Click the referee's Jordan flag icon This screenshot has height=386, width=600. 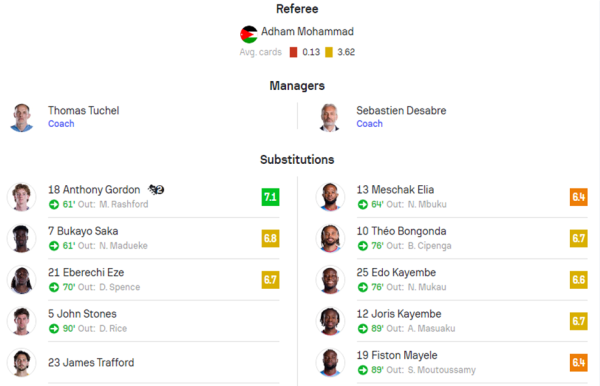point(249,34)
